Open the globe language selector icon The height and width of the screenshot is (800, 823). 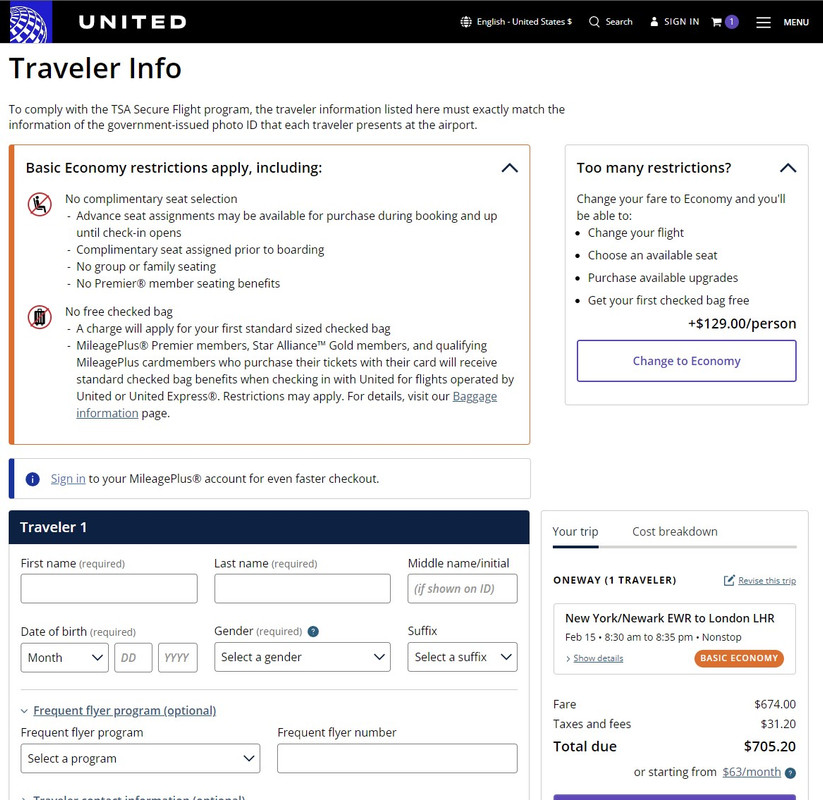[x=466, y=22]
